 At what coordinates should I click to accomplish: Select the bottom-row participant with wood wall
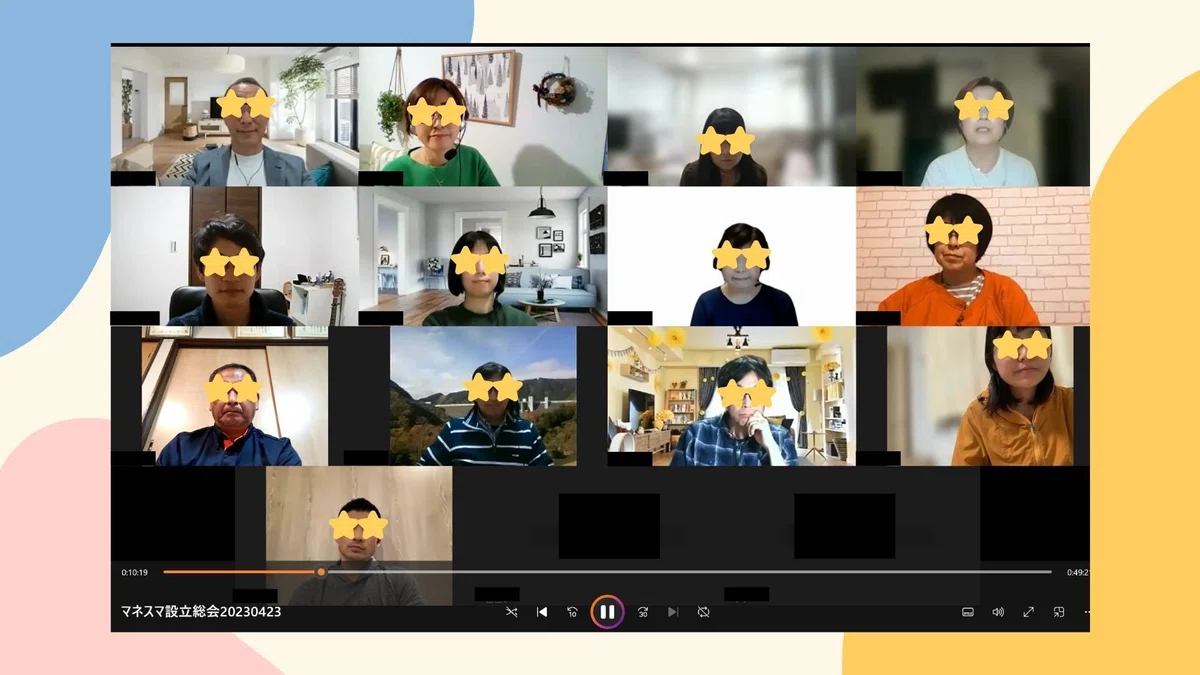tap(359, 536)
